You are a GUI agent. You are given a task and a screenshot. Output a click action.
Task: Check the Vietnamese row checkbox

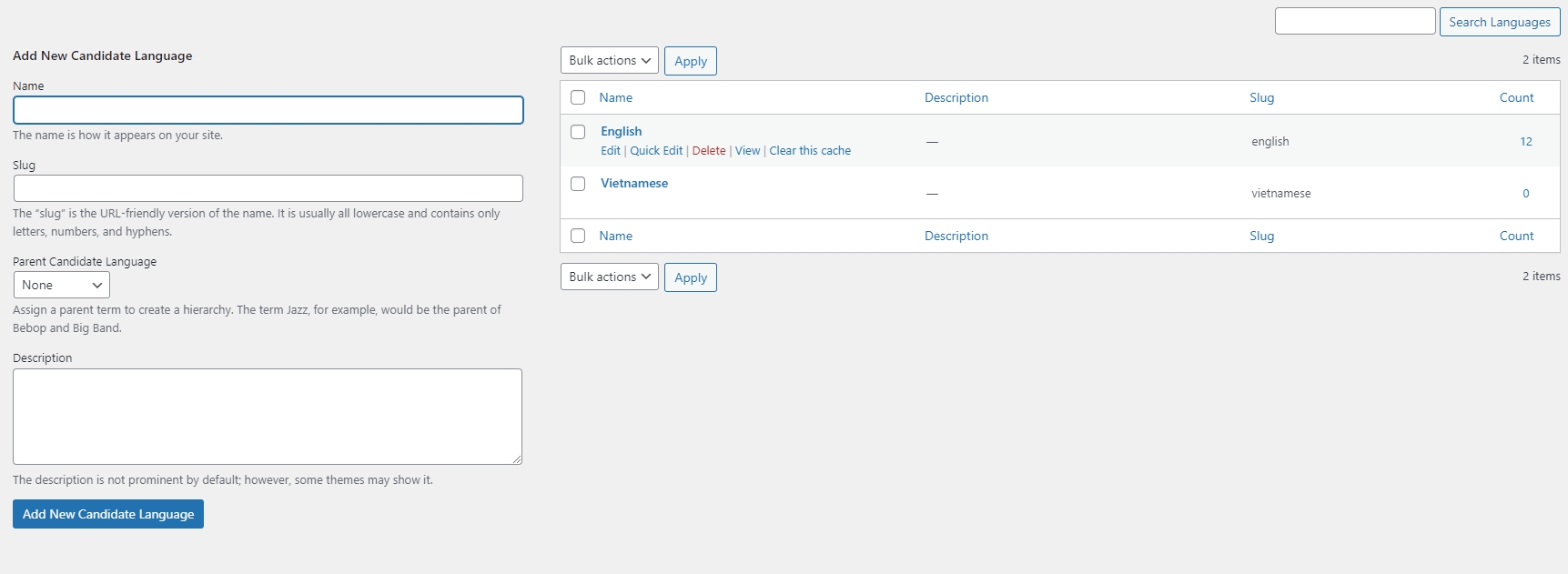coord(578,184)
